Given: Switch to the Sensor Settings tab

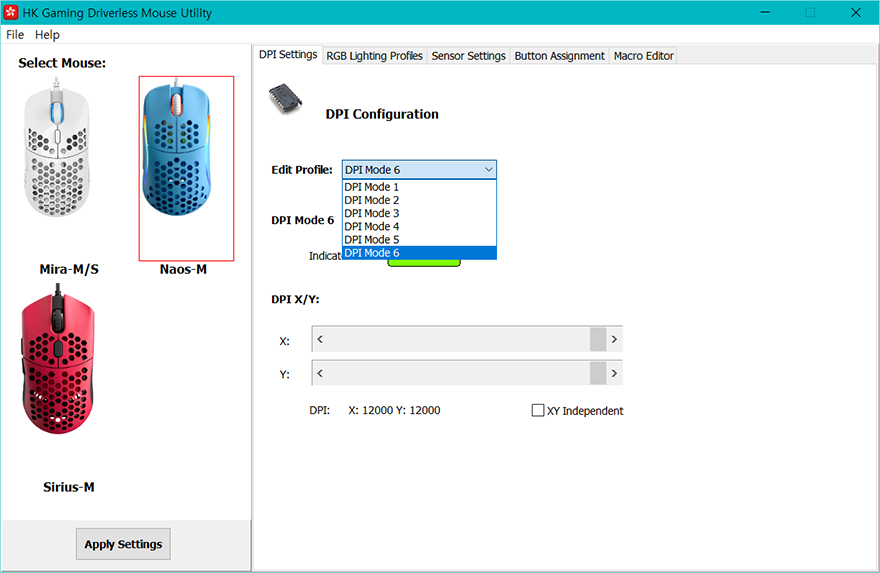Looking at the screenshot, I should click(468, 56).
